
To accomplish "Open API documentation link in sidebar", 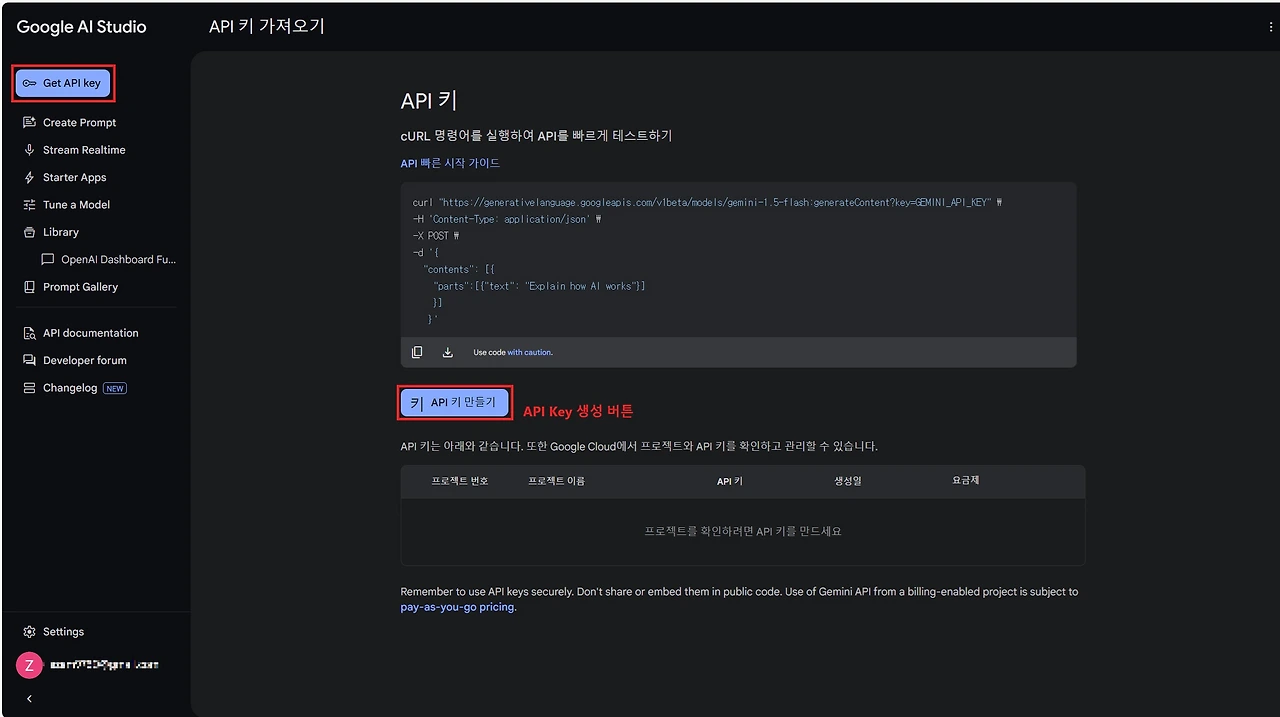I will coord(90,333).
